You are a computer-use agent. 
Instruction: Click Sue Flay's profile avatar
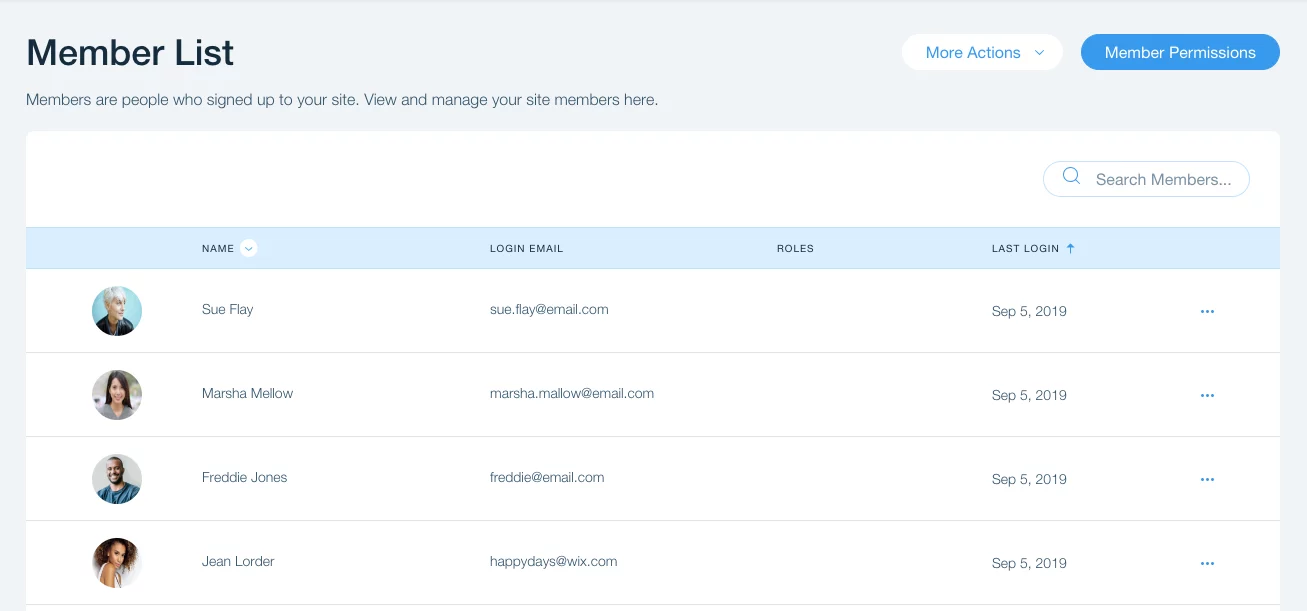(x=117, y=311)
